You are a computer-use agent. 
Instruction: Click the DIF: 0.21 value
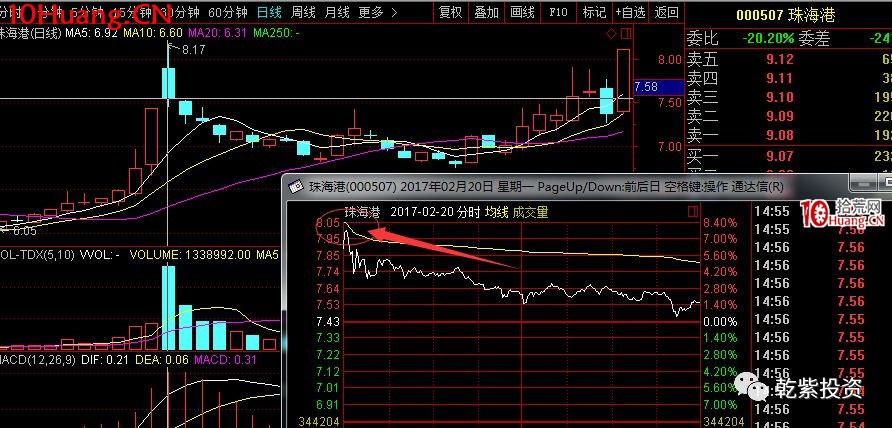coord(104,360)
